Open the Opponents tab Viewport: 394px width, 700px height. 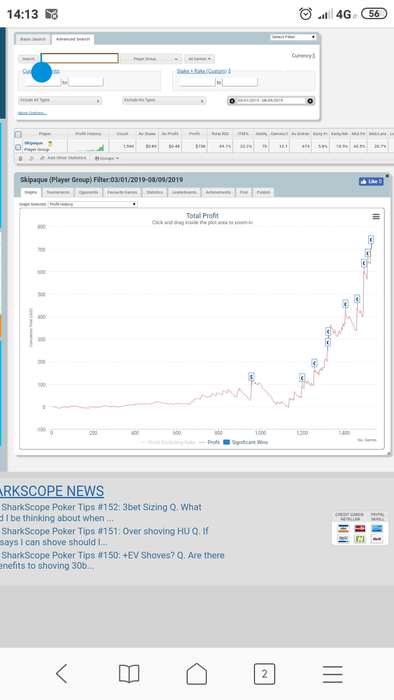click(x=88, y=192)
